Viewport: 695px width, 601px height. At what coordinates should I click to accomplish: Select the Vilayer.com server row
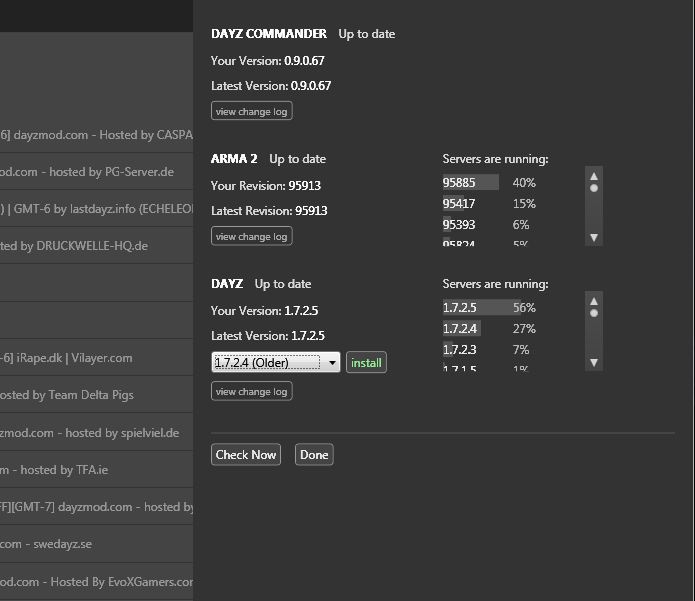(96, 358)
